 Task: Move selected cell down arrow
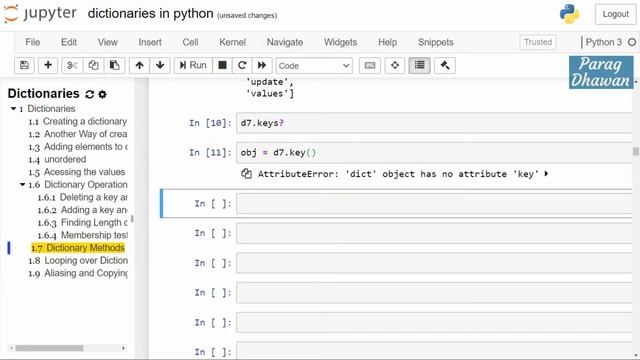click(x=160, y=65)
